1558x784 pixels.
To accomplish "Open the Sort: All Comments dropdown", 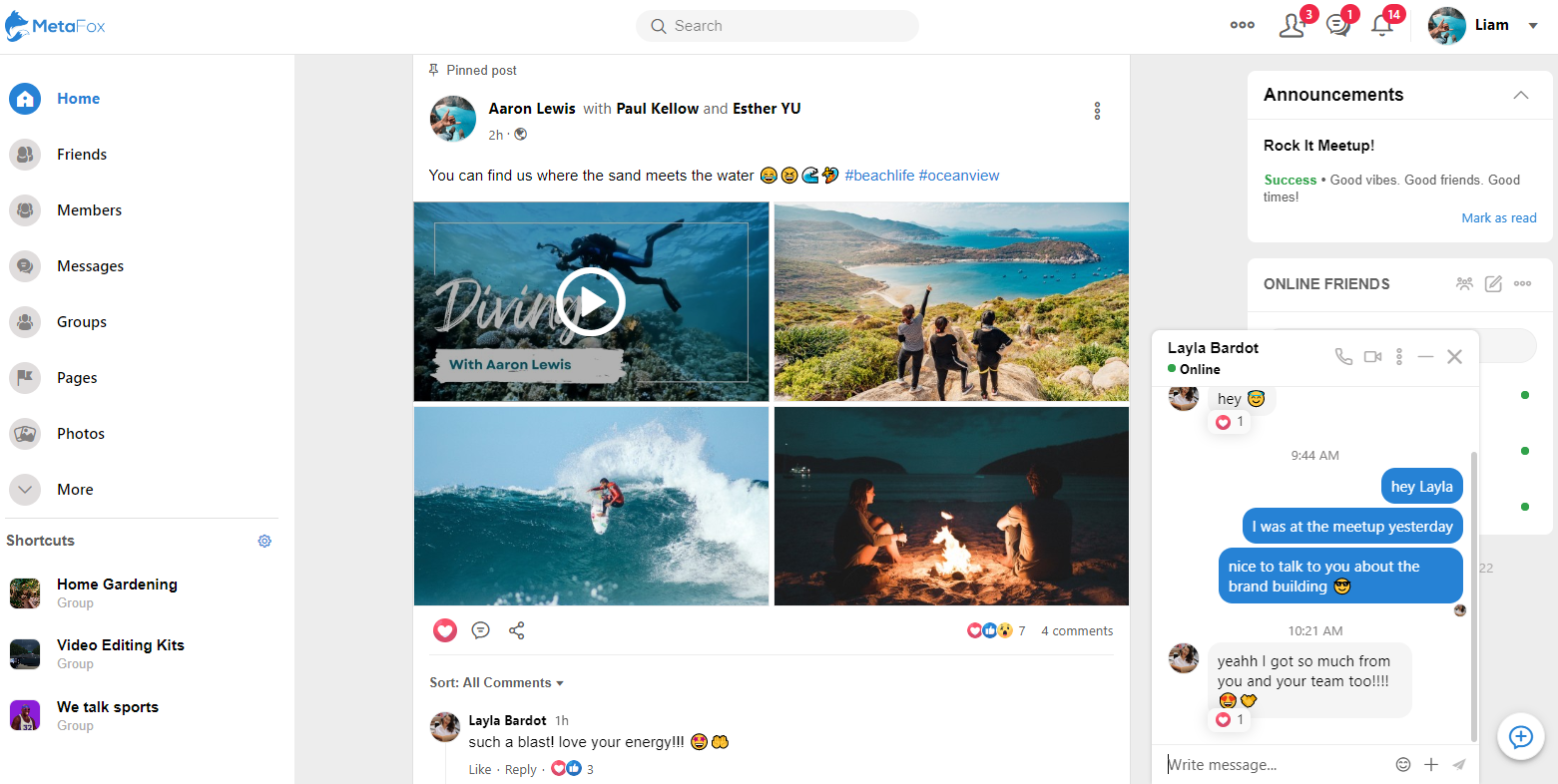I will [496, 682].
